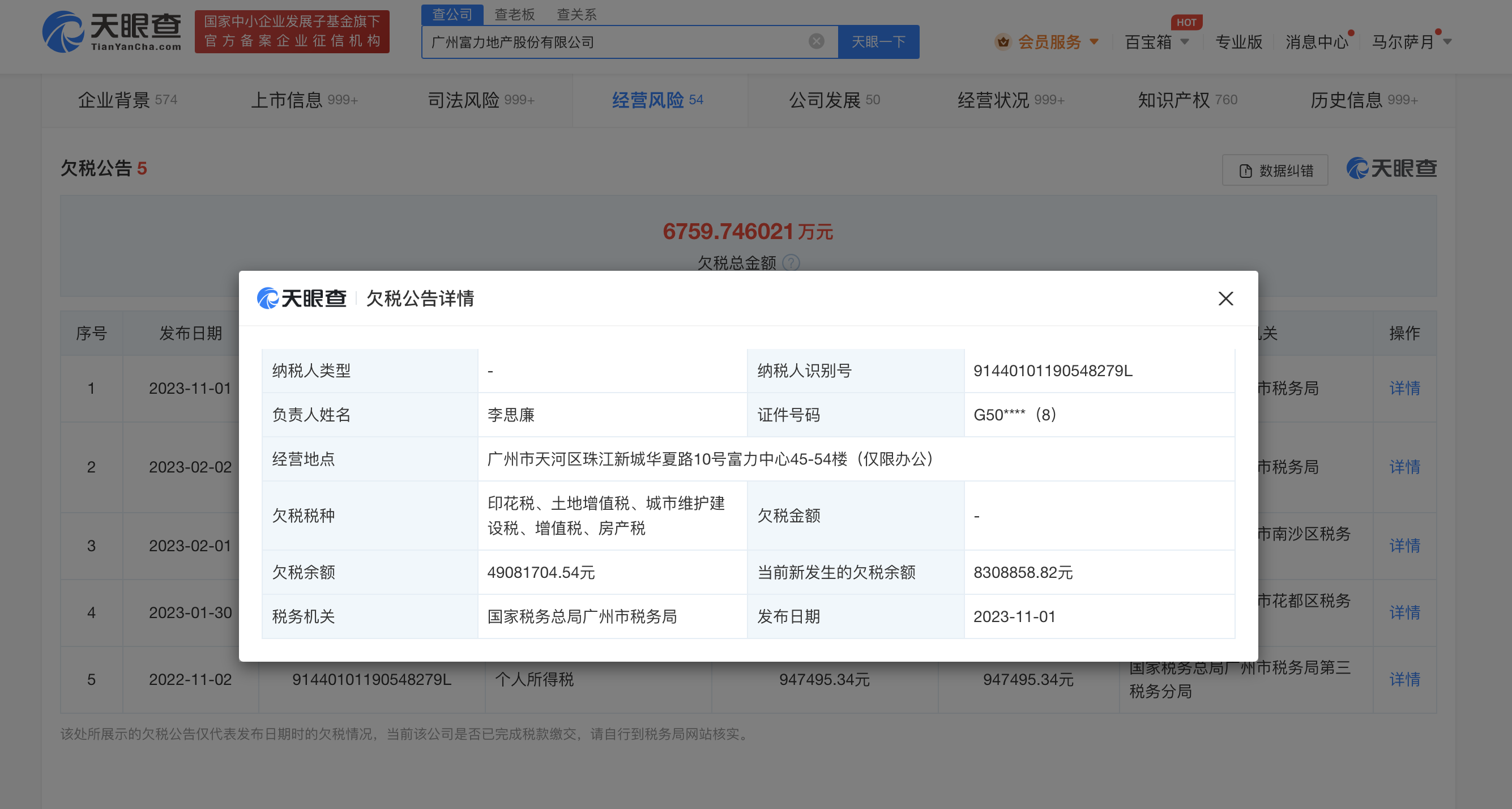Close the 欠税公告详情 dialog
The height and width of the screenshot is (809, 1512).
point(1225,299)
